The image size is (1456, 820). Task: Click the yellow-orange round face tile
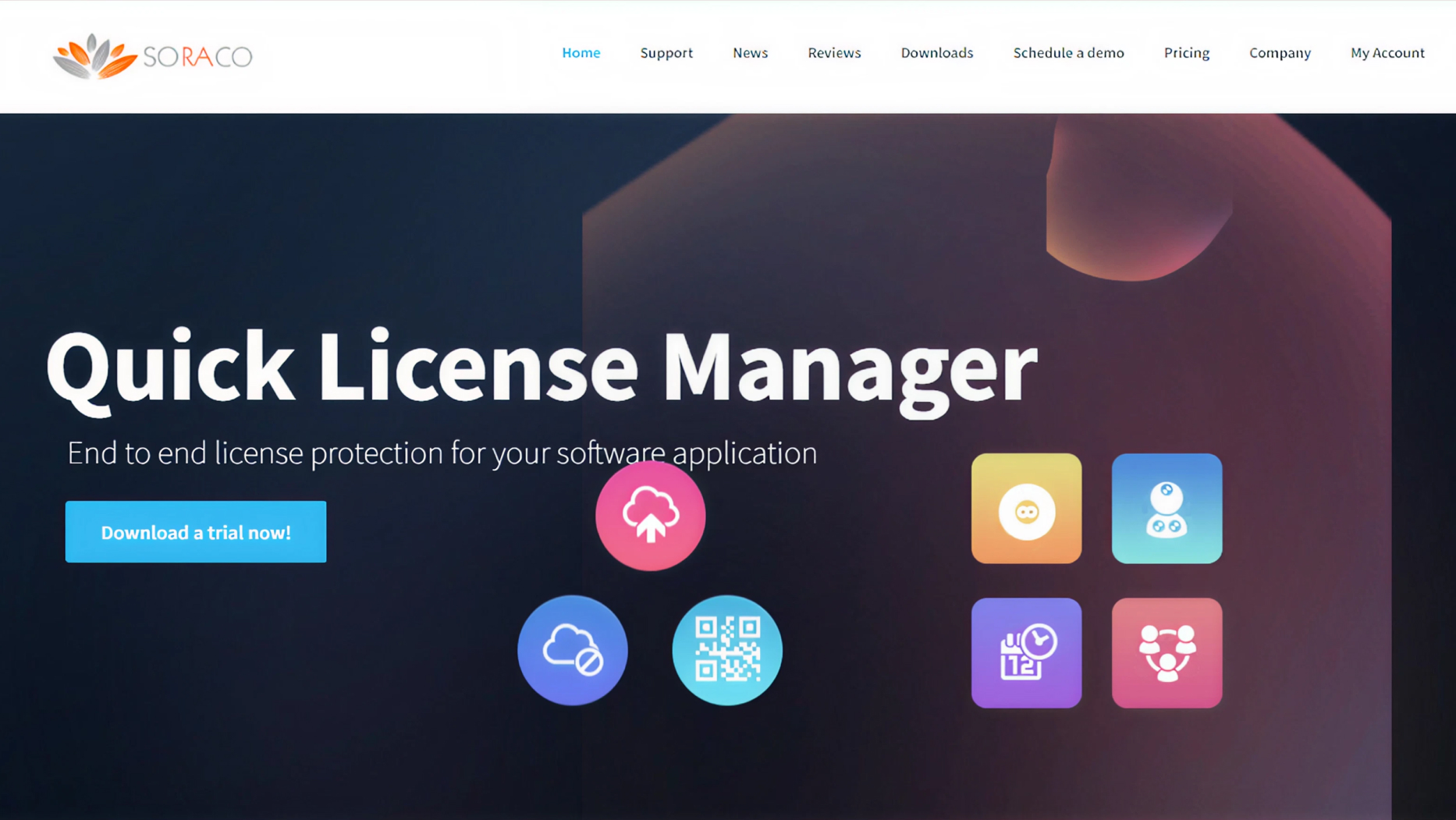1026,509
